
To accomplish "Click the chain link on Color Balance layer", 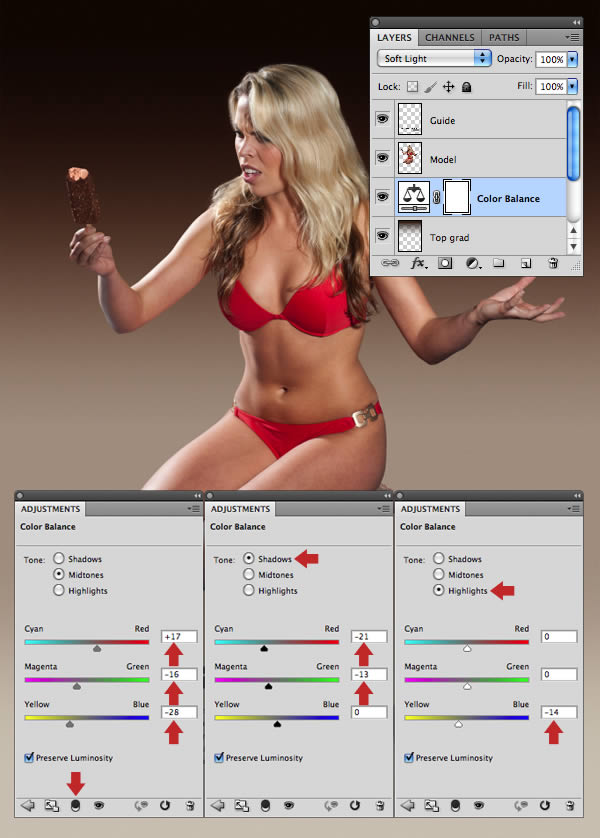I will (437, 197).
